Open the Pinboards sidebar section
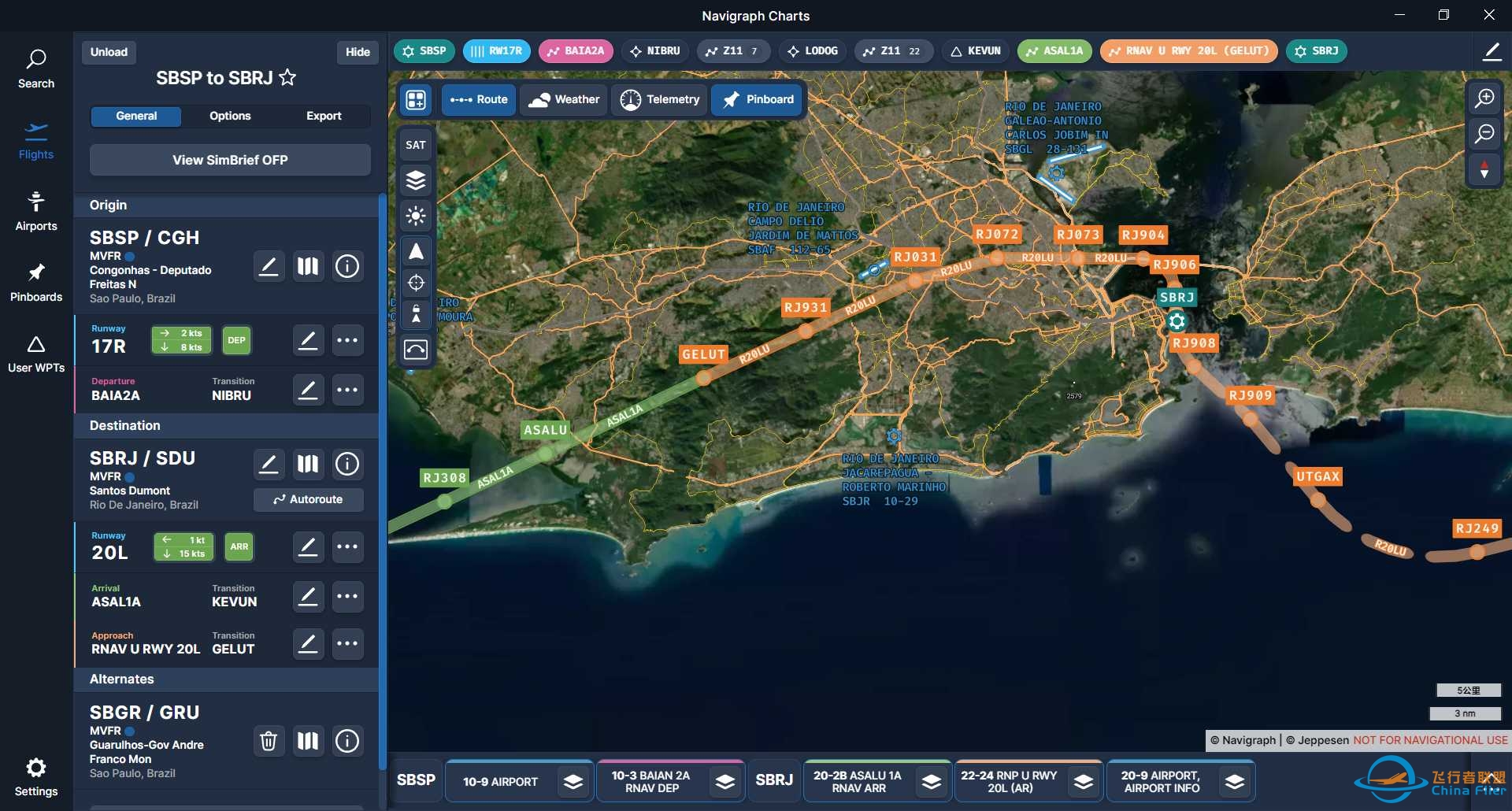Screen dimensions: 1512x811 pyautogui.click(x=36, y=283)
